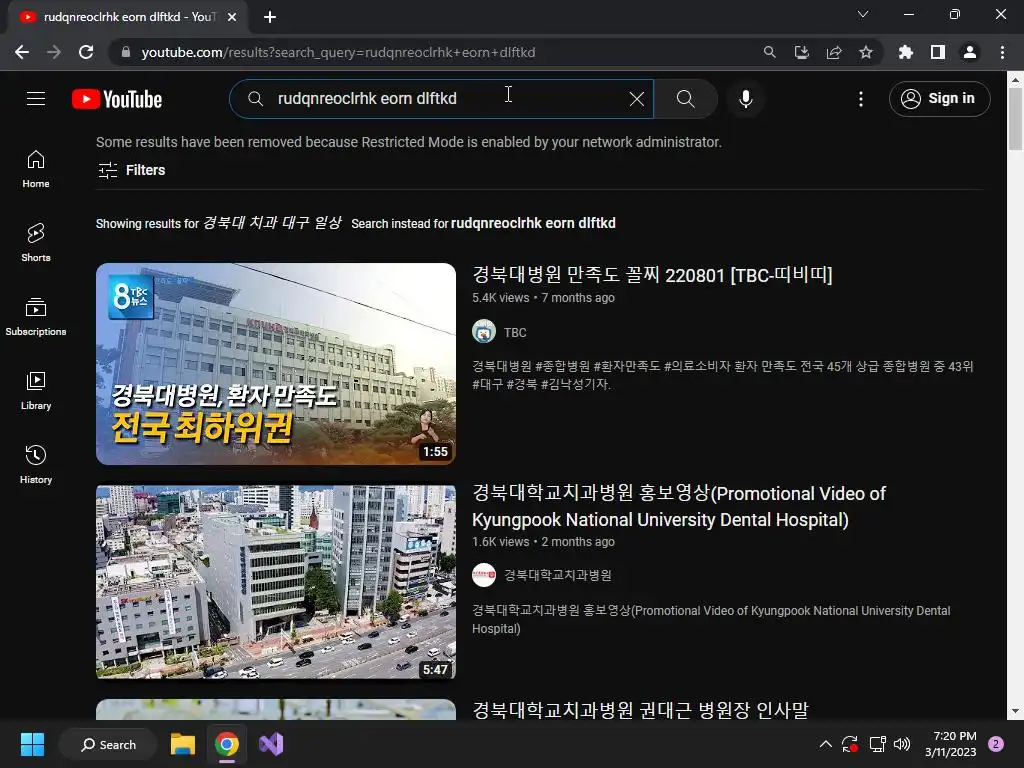Viewport: 1024px width, 768px height.
Task: Open Chrome extensions puzzle icon
Action: (906, 52)
